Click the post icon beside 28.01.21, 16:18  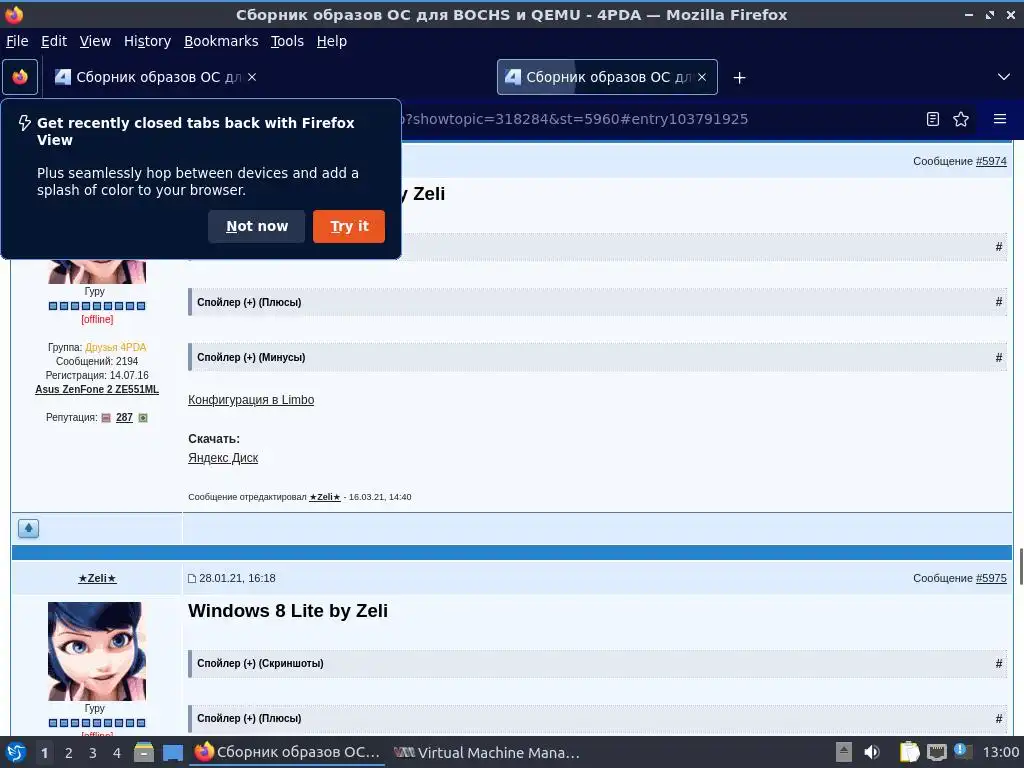(x=192, y=579)
